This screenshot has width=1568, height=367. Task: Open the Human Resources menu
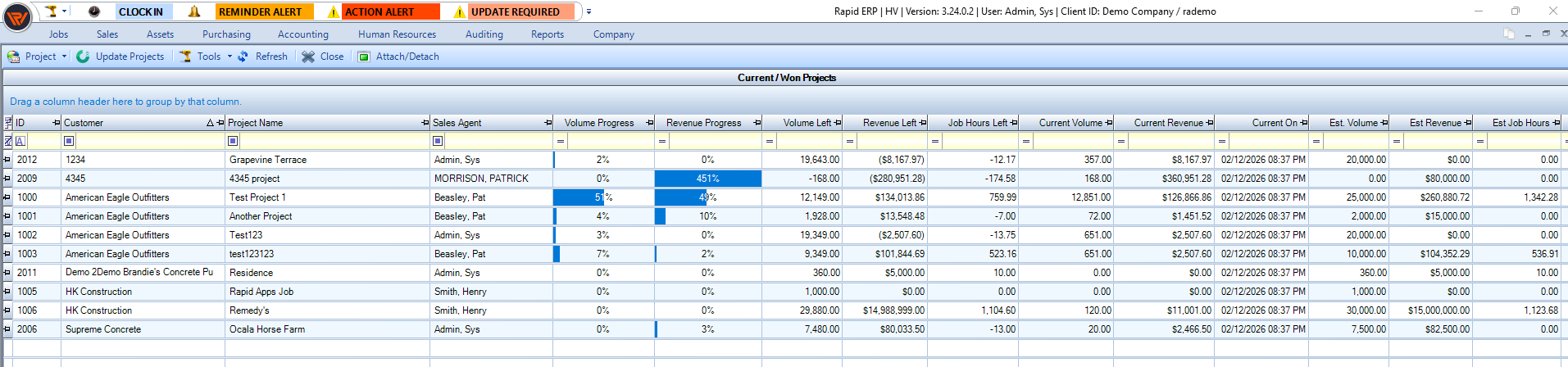pos(398,34)
